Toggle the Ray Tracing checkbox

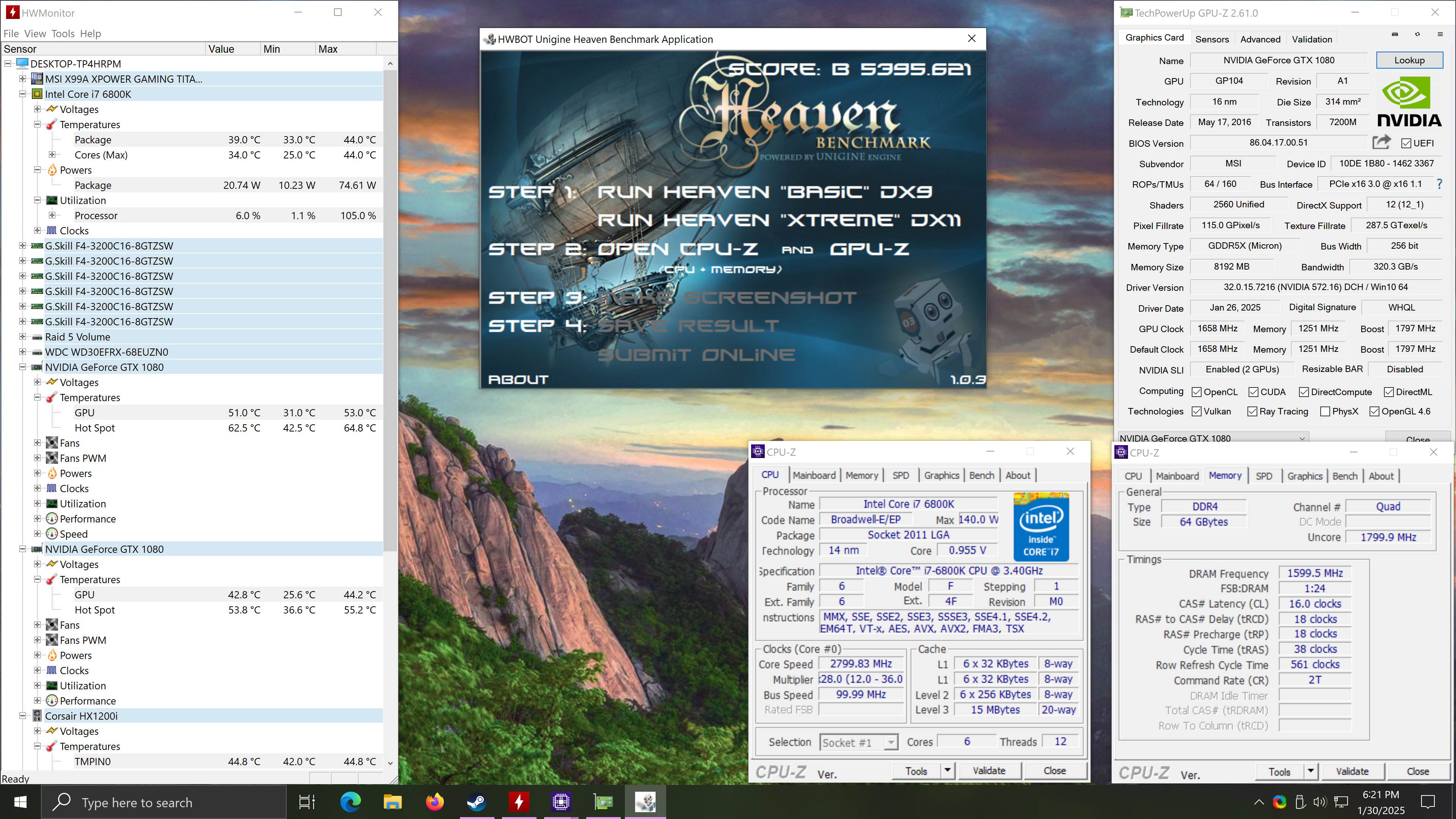coord(1252,411)
